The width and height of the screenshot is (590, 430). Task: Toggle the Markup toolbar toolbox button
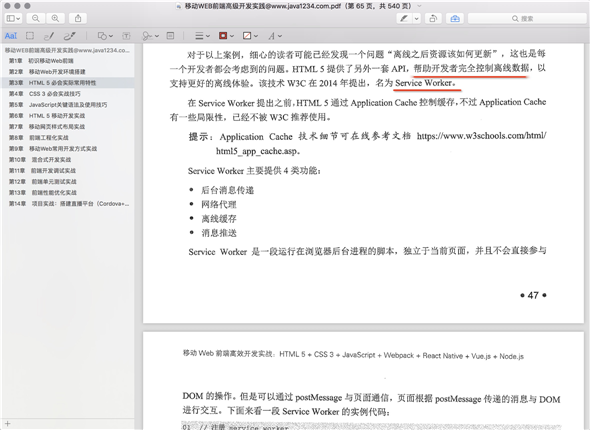tap(455, 18)
